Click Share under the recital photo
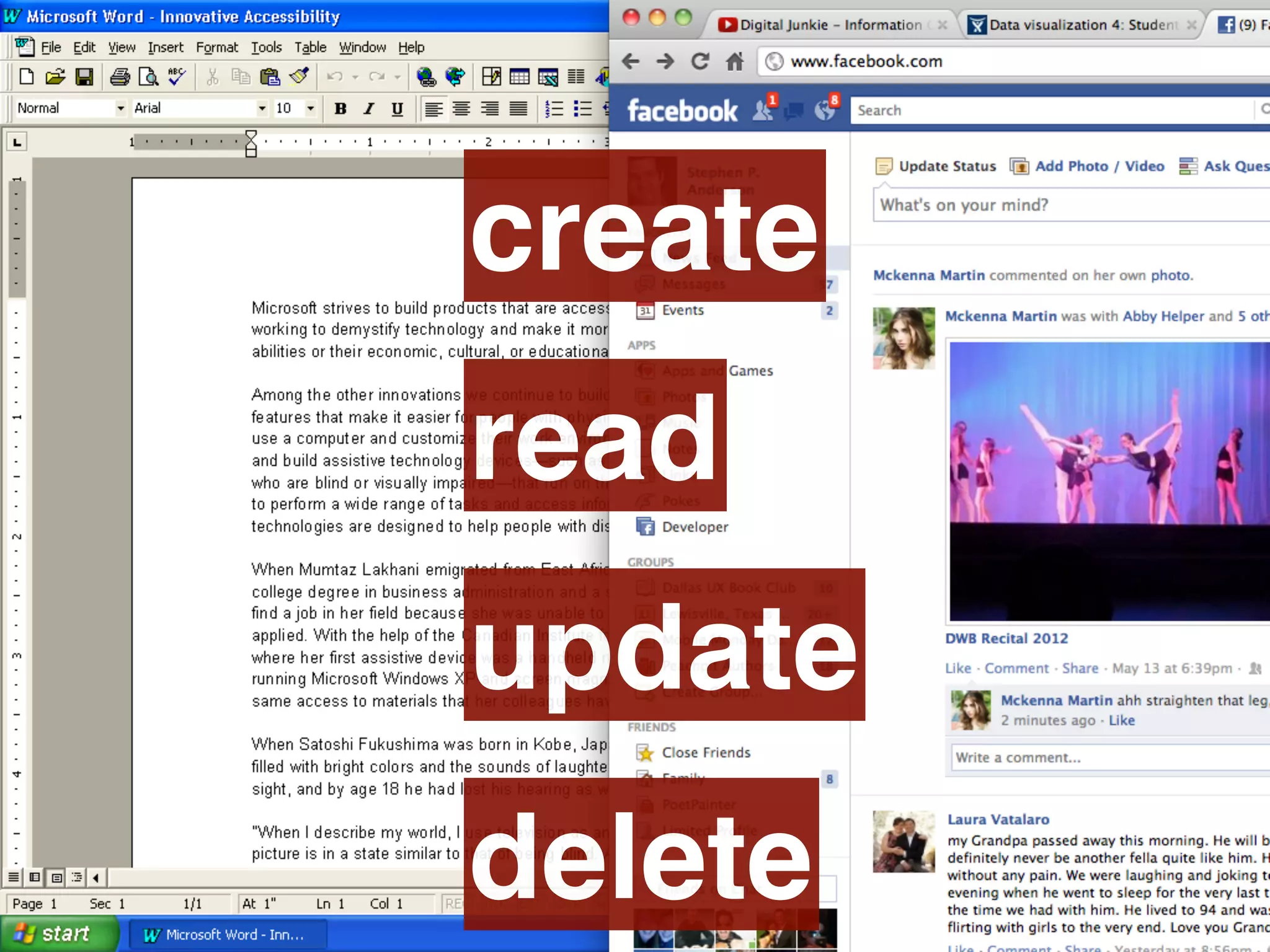The height and width of the screenshot is (952, 1270). tap(1080, 668)
